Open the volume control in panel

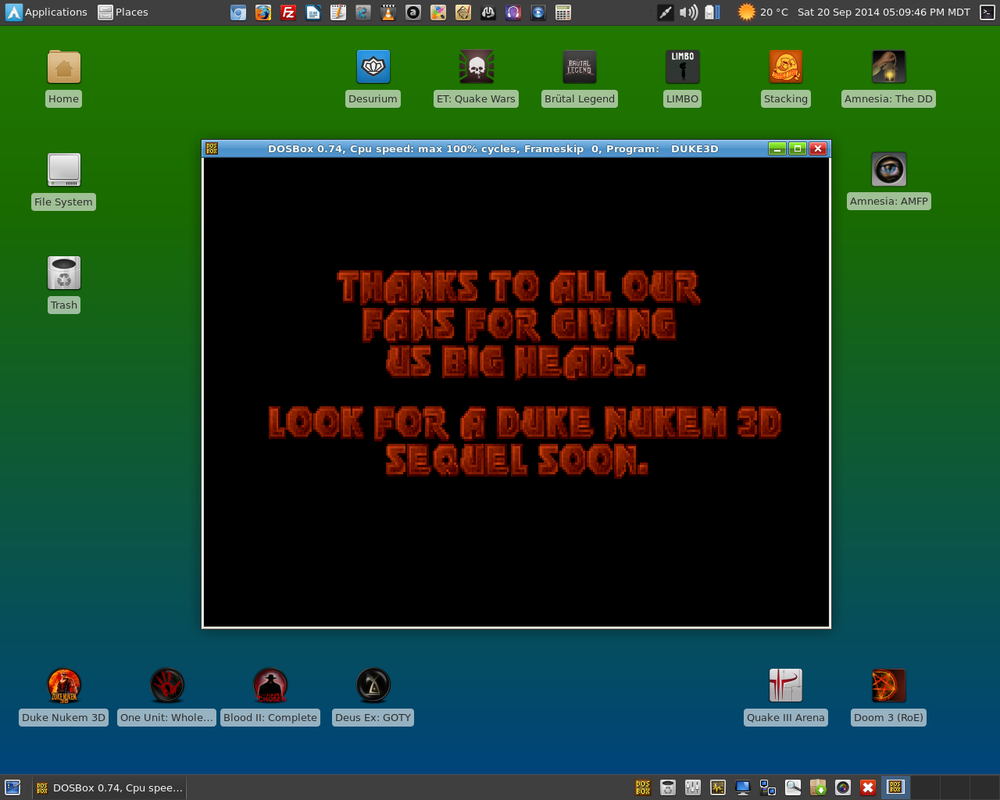688,12
